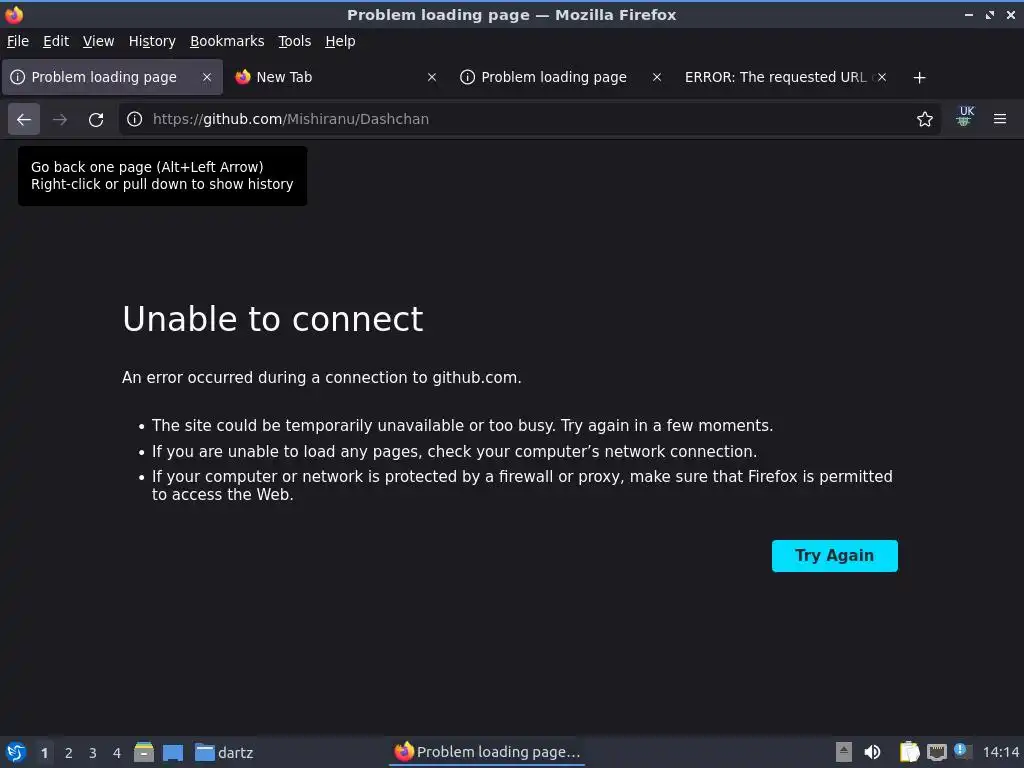Open the file manager icon in taskbar
The image size is (1024, 768).
(x=144, y=752)
